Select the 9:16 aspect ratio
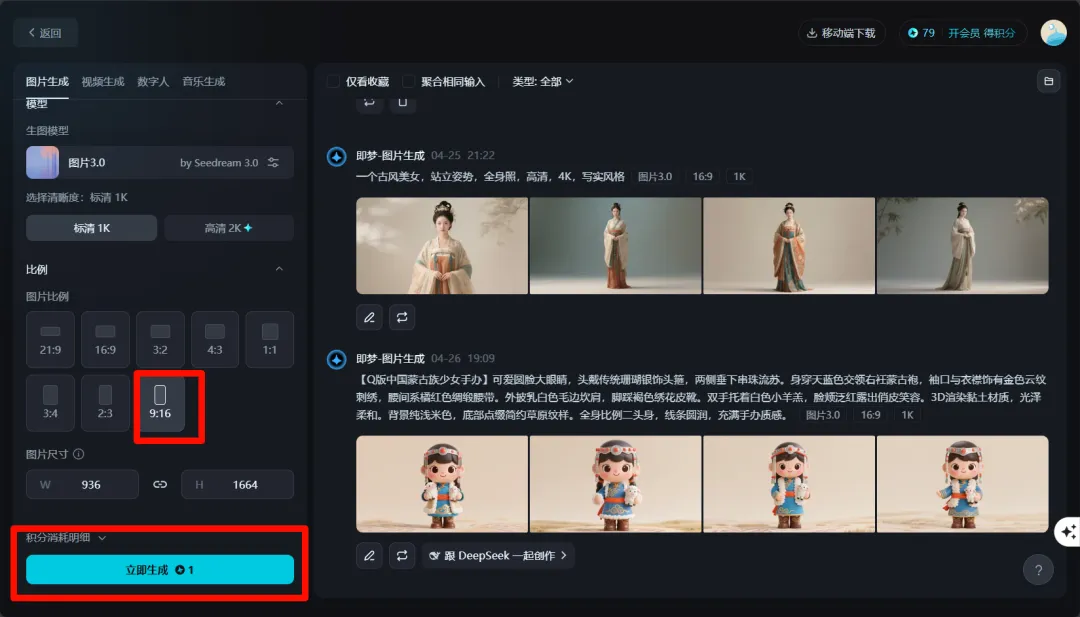 tap(160, 403)
